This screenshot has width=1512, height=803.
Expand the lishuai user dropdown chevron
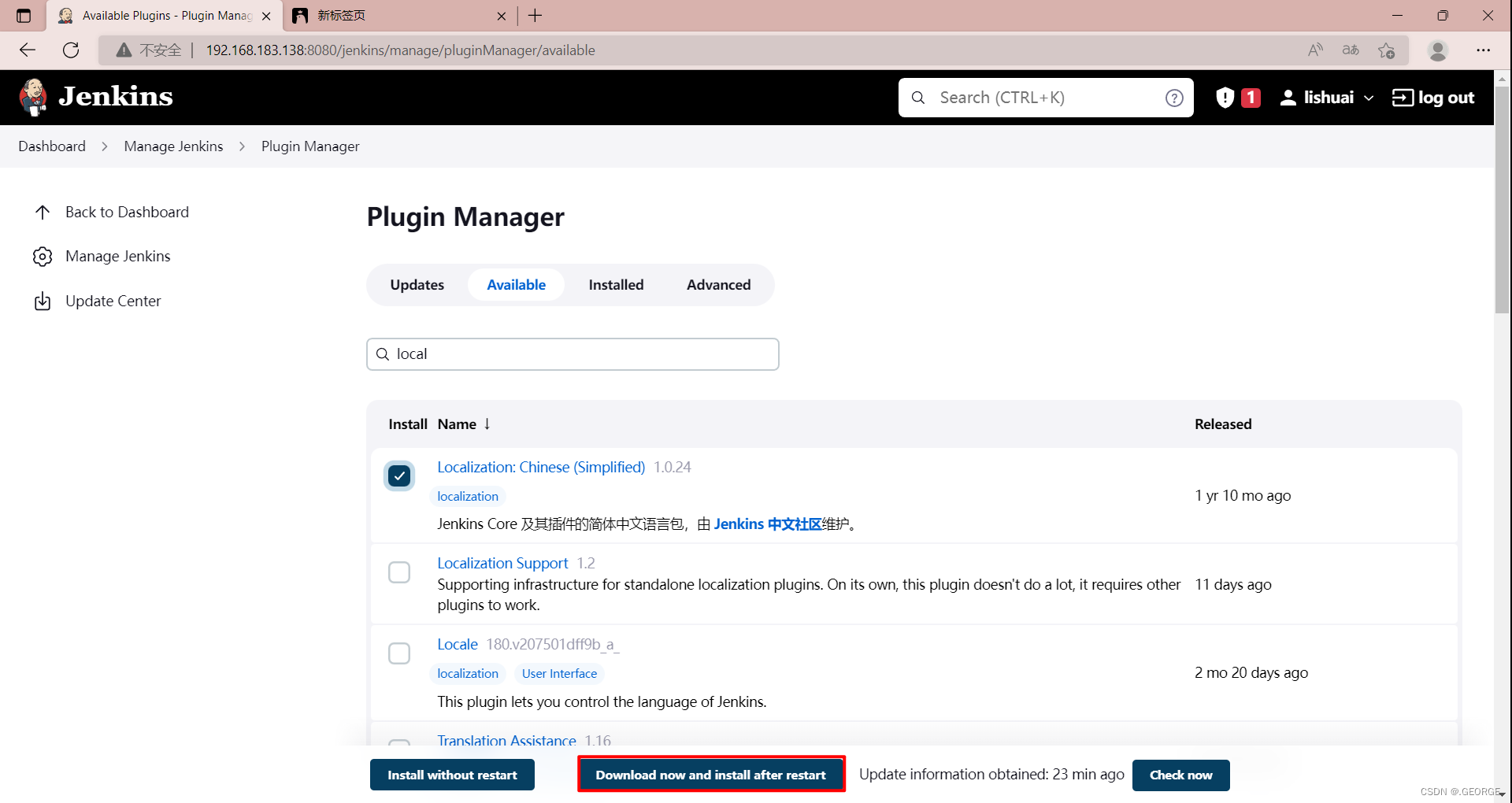click(1369, 98)
